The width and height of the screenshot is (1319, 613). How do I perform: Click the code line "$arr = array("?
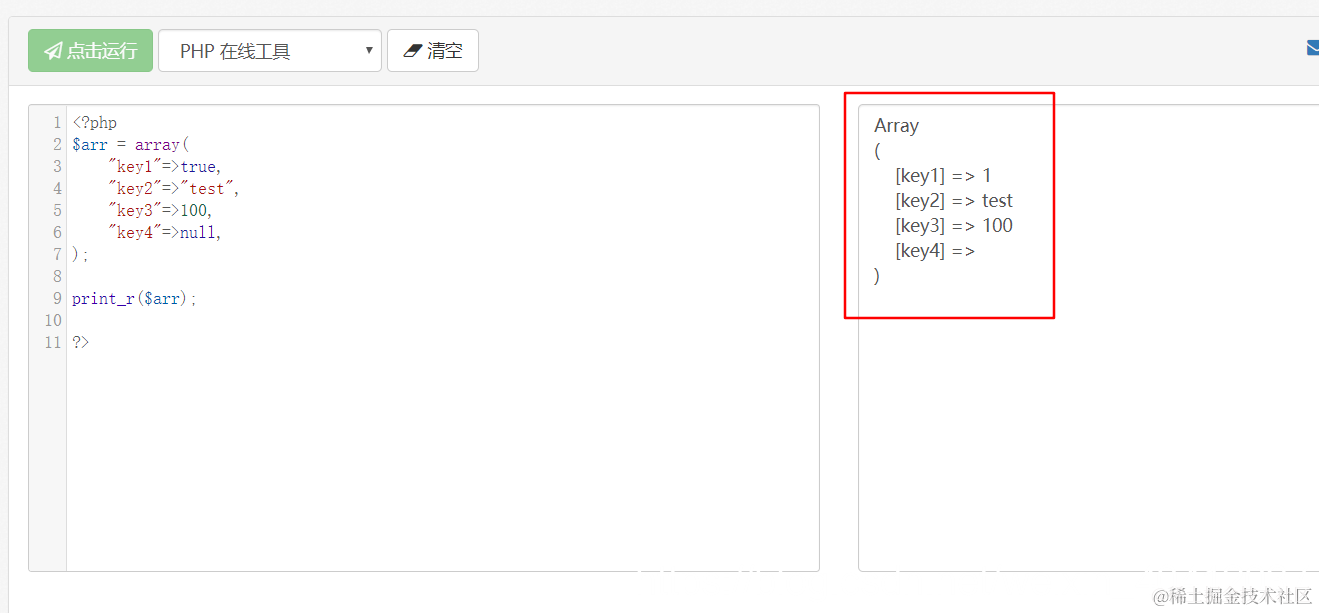click(x=130, y=145)
